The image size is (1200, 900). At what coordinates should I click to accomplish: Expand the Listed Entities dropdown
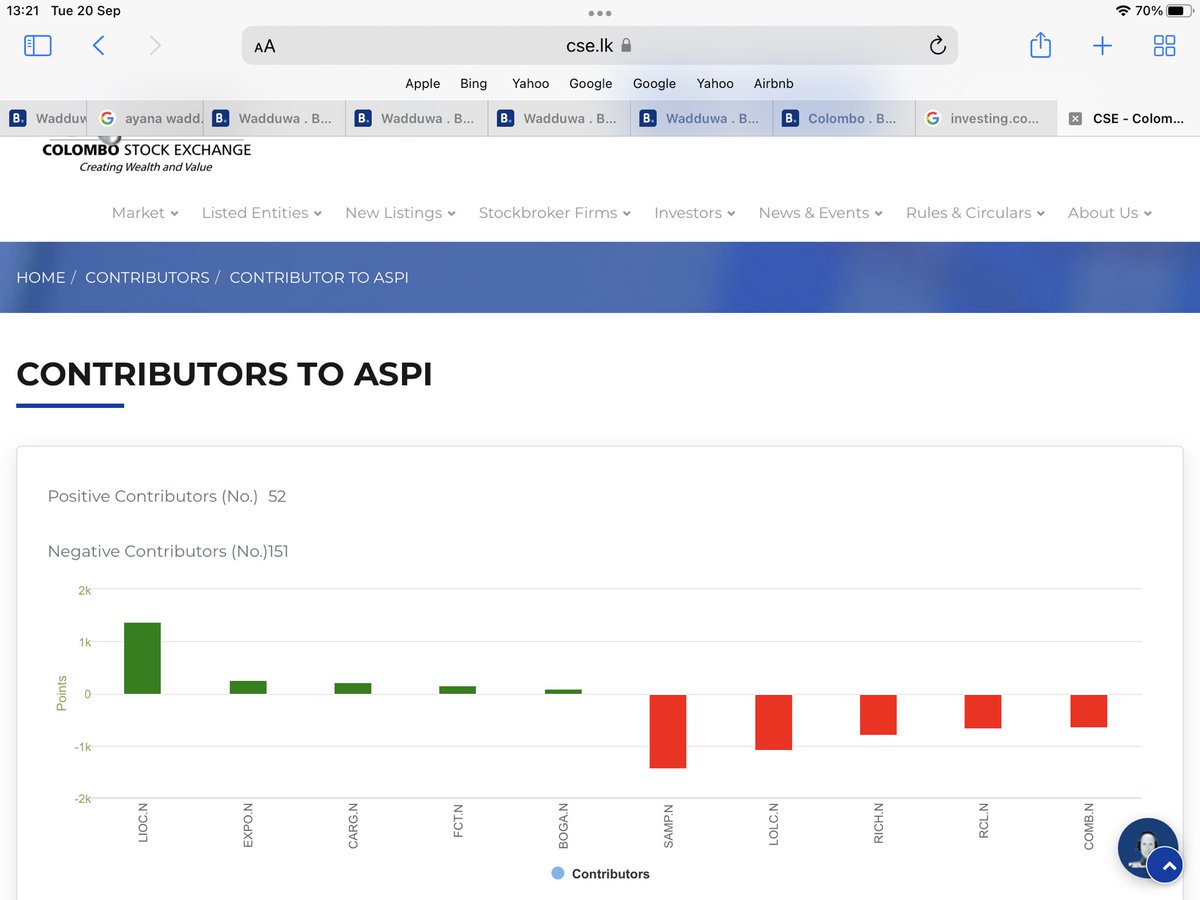click(x=262, y=213)
